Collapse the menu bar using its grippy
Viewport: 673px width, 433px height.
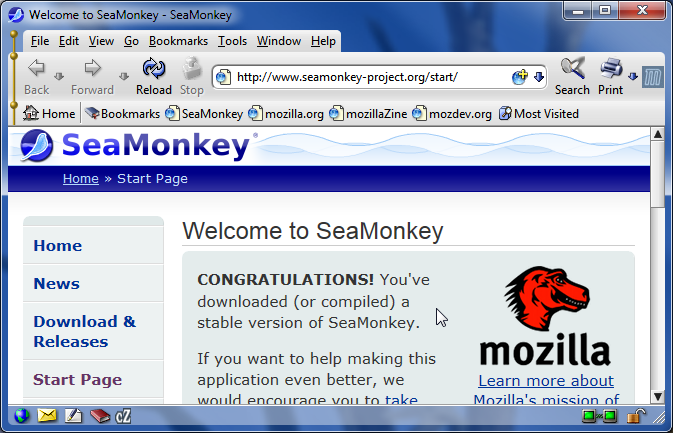(14, 41)
